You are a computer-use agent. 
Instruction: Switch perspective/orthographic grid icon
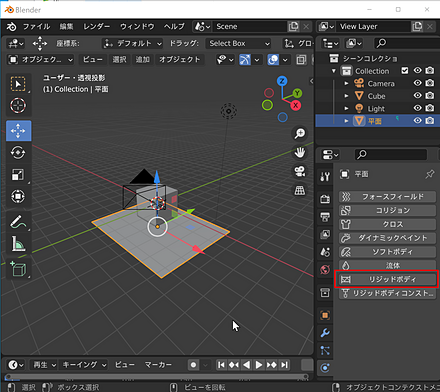coord(300,191)
